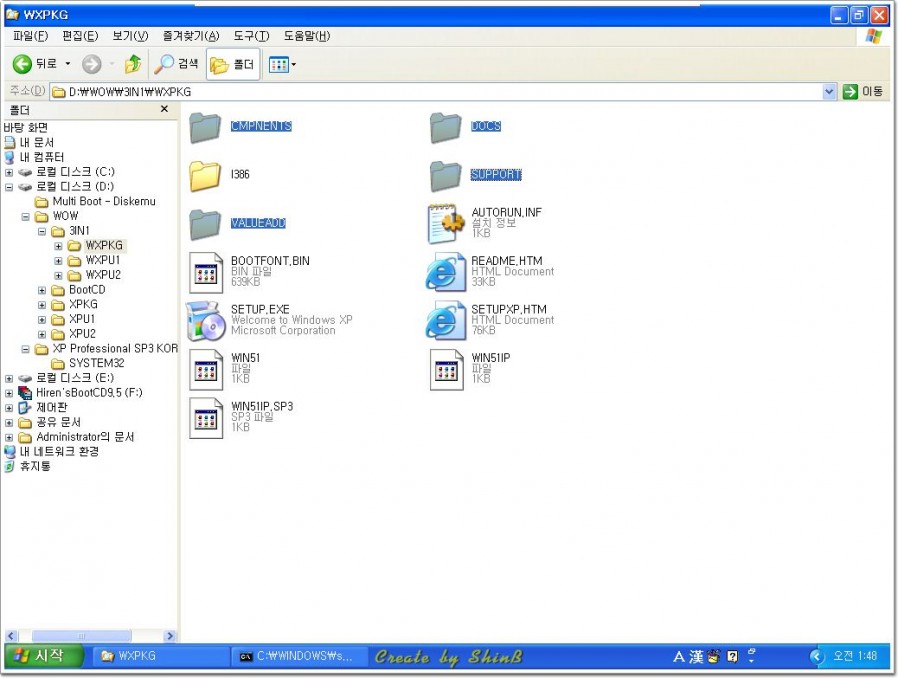
Task: Open the 도구(T) menu
Action: pos(251,36)
